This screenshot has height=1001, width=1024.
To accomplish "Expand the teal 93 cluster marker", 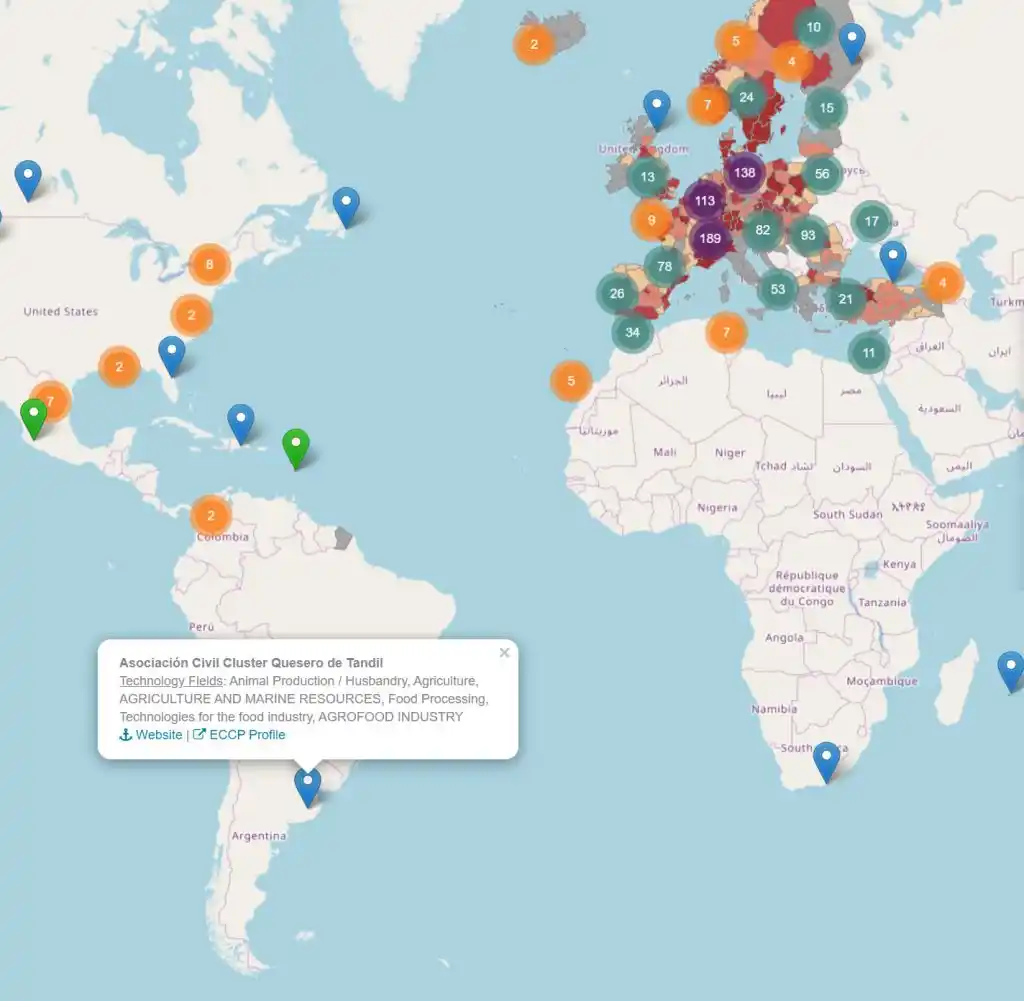I will (x=808, y=235).
